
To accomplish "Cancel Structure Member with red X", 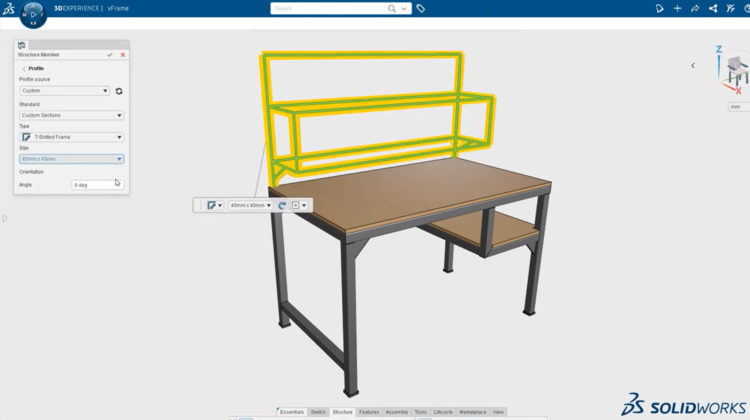I will coord(122,55).
